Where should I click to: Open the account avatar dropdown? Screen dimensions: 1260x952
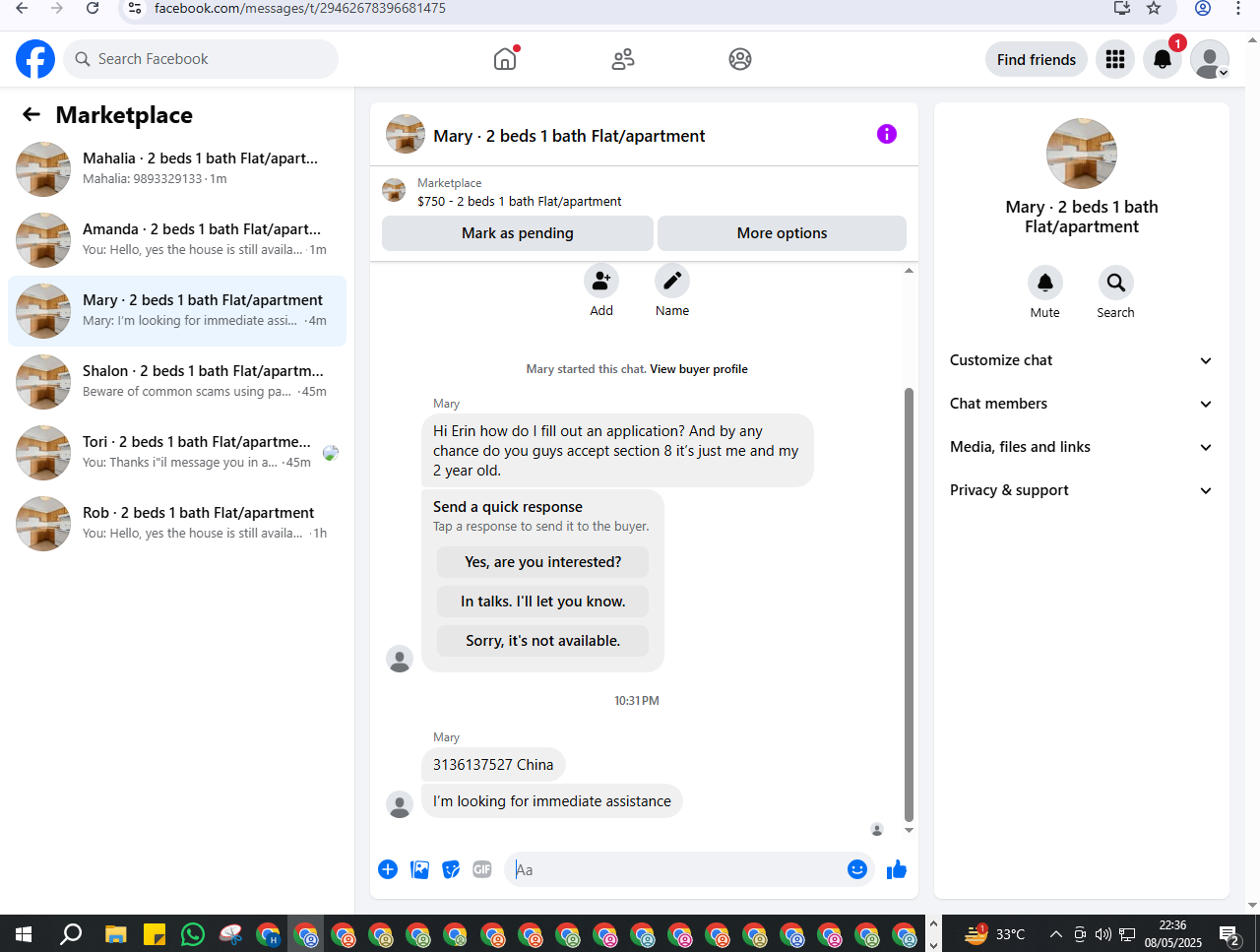coord(1210,59)
